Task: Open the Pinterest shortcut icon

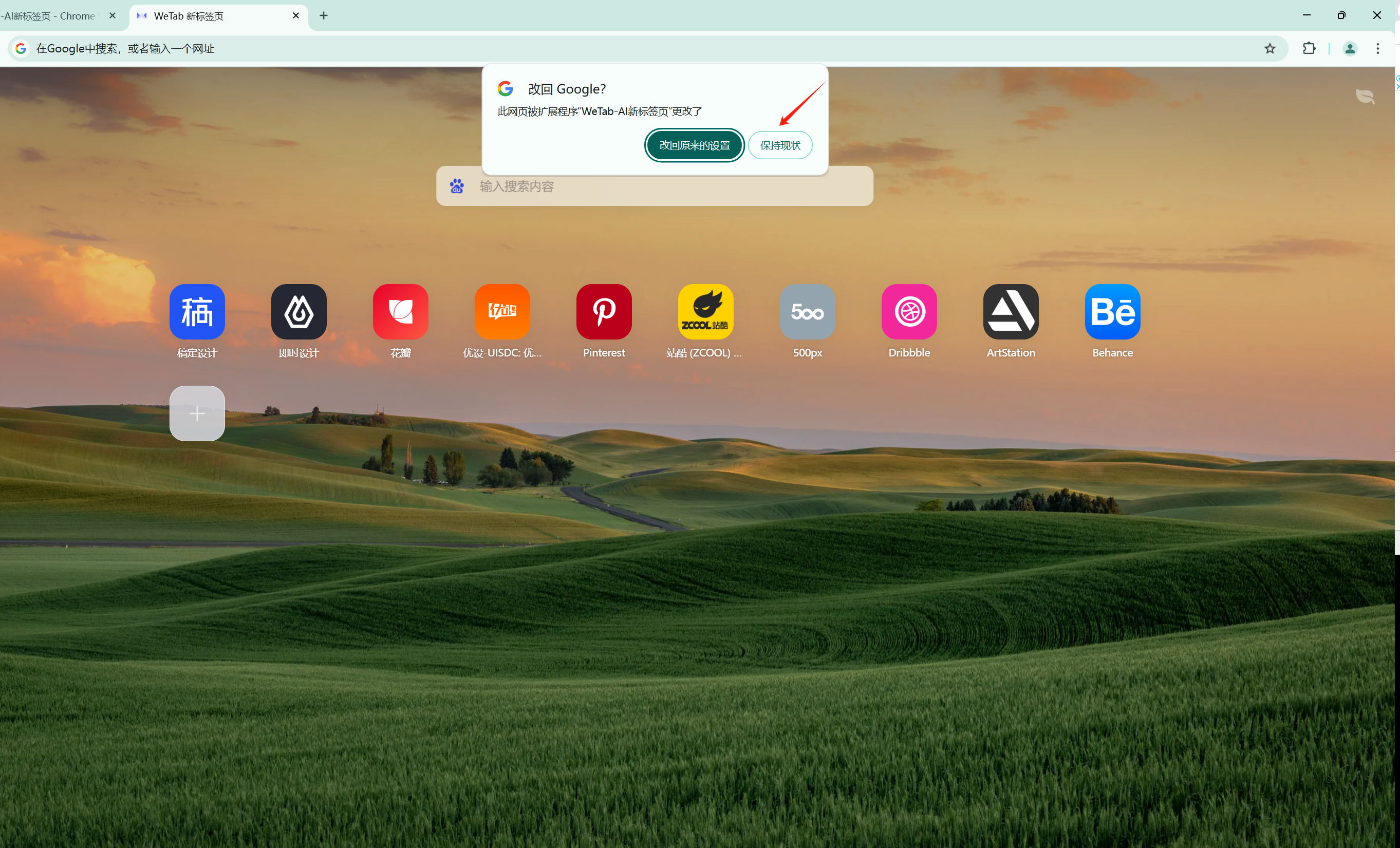Action: coord(603,311)
